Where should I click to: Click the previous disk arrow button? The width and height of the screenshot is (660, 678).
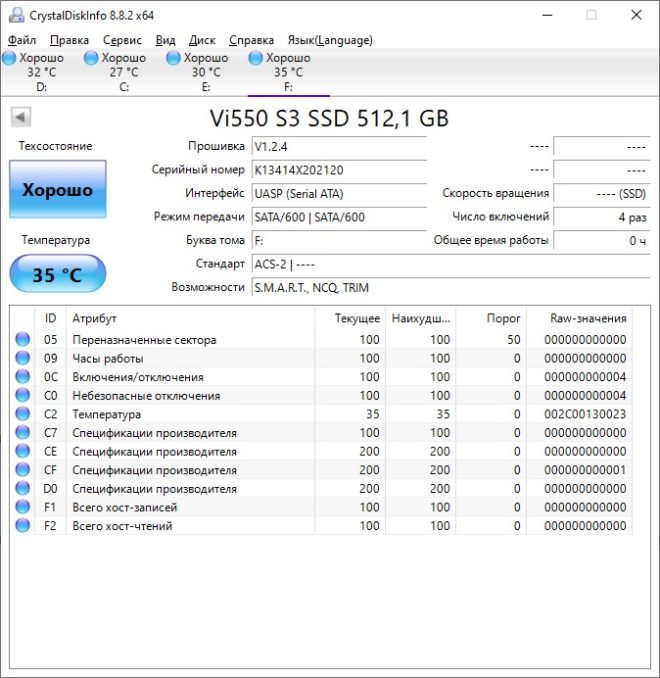click(x=21, y=117)
